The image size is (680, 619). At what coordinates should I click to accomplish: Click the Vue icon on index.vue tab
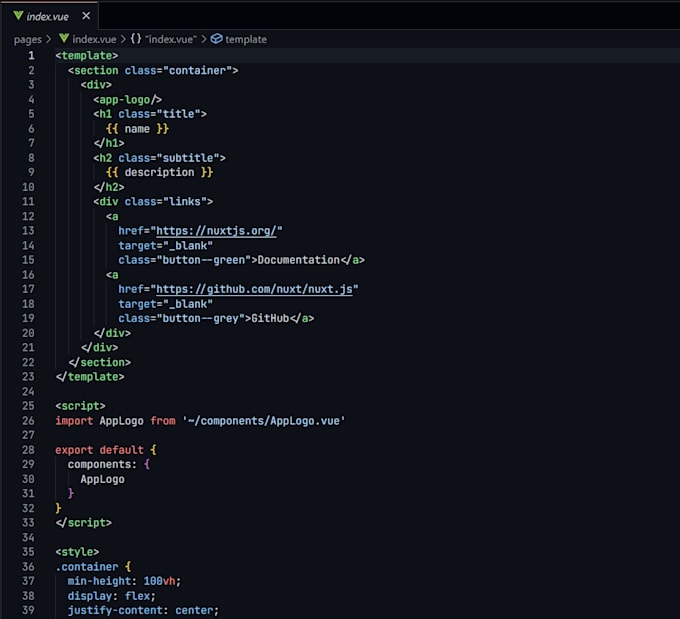coord(18,16)
